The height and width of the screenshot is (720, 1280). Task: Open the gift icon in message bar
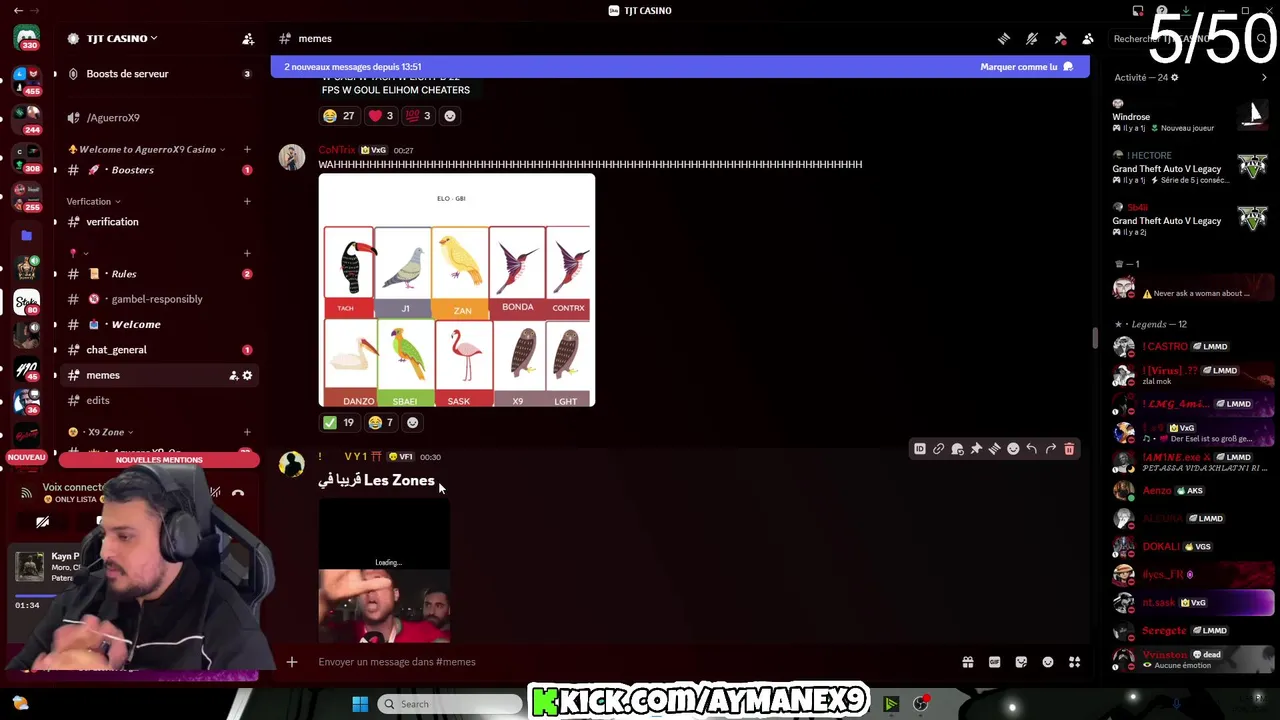pyautogui.click(x=968, y=662)
